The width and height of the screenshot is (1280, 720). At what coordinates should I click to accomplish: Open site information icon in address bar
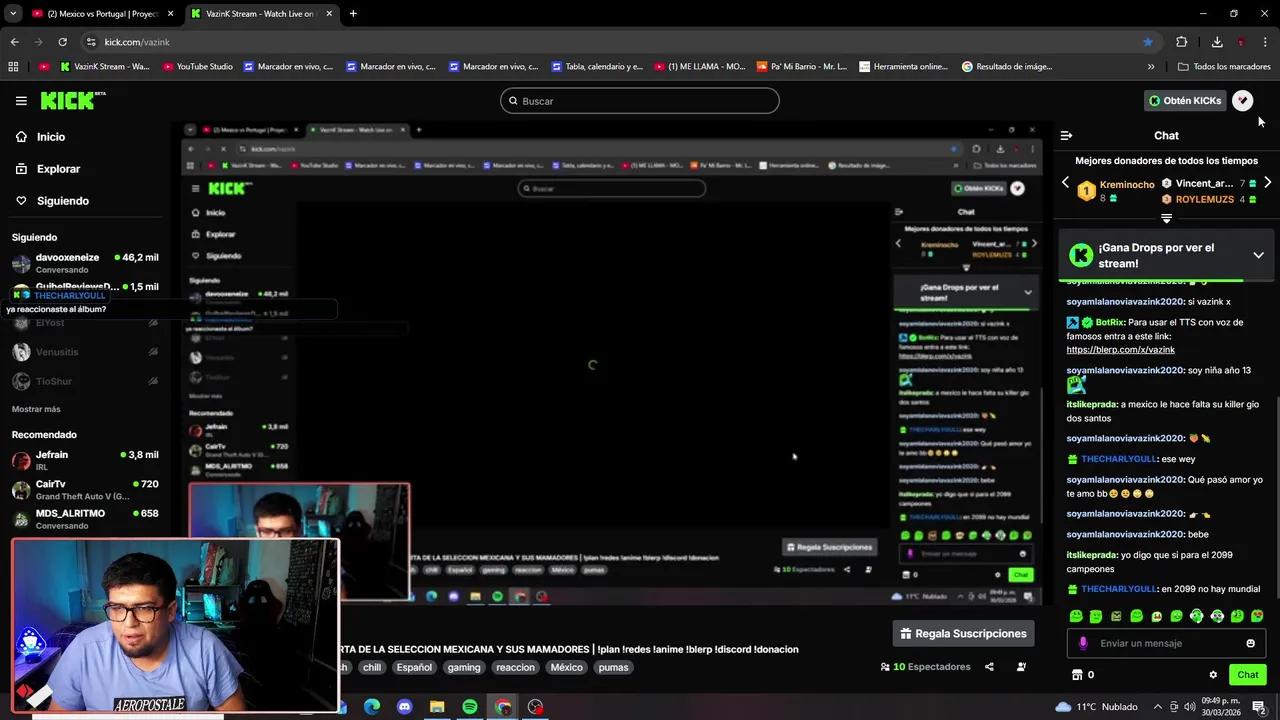pos(91,42)
